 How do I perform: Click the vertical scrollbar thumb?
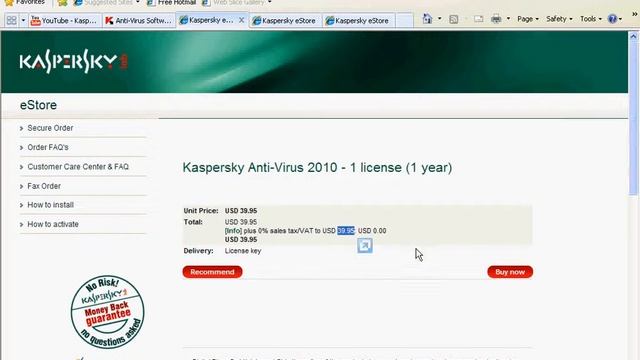click(633, 118)
